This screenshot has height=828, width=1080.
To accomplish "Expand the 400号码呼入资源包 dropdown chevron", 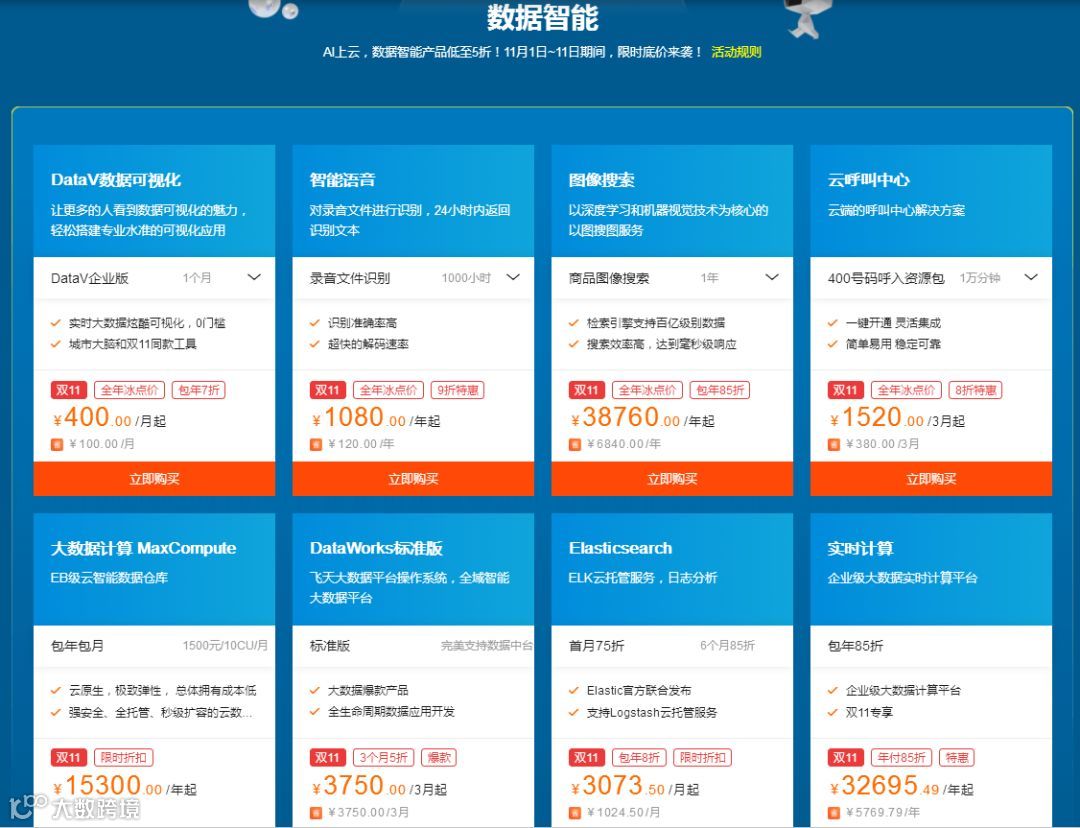I will point(1031,278).
